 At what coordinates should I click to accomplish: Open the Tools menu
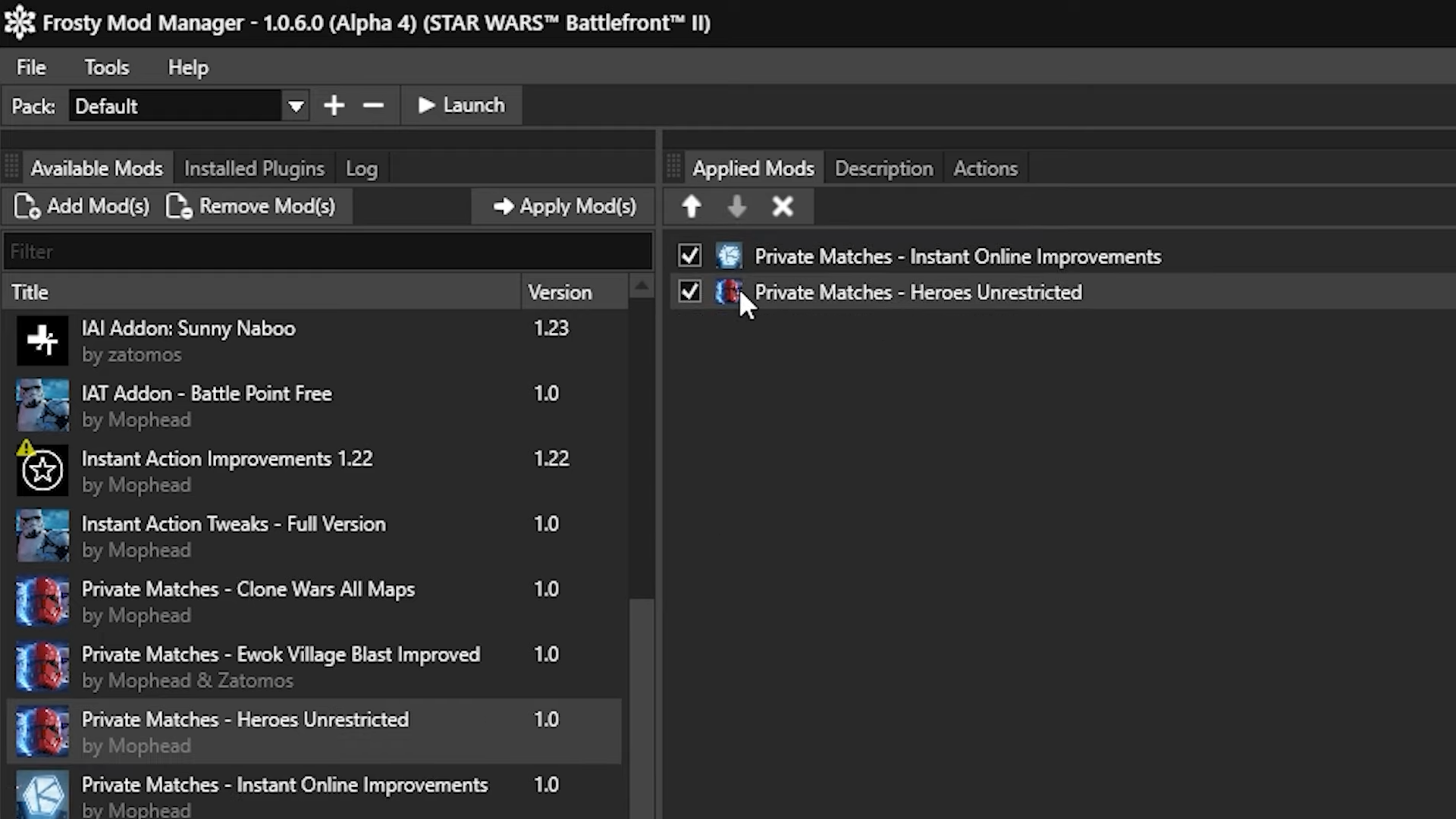[106, 67]
